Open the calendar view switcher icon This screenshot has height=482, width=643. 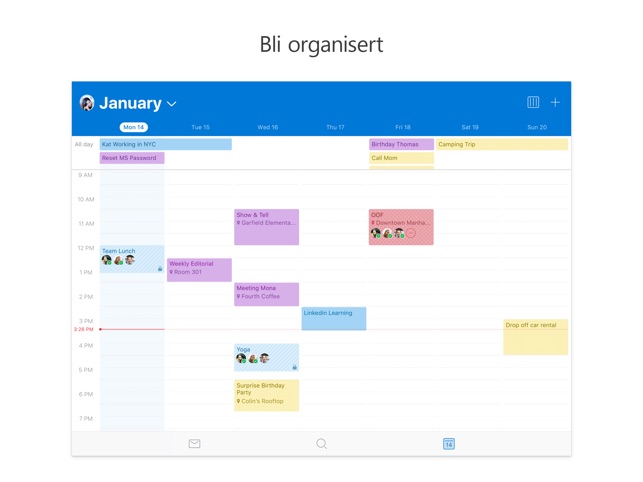tap(533, 102)
